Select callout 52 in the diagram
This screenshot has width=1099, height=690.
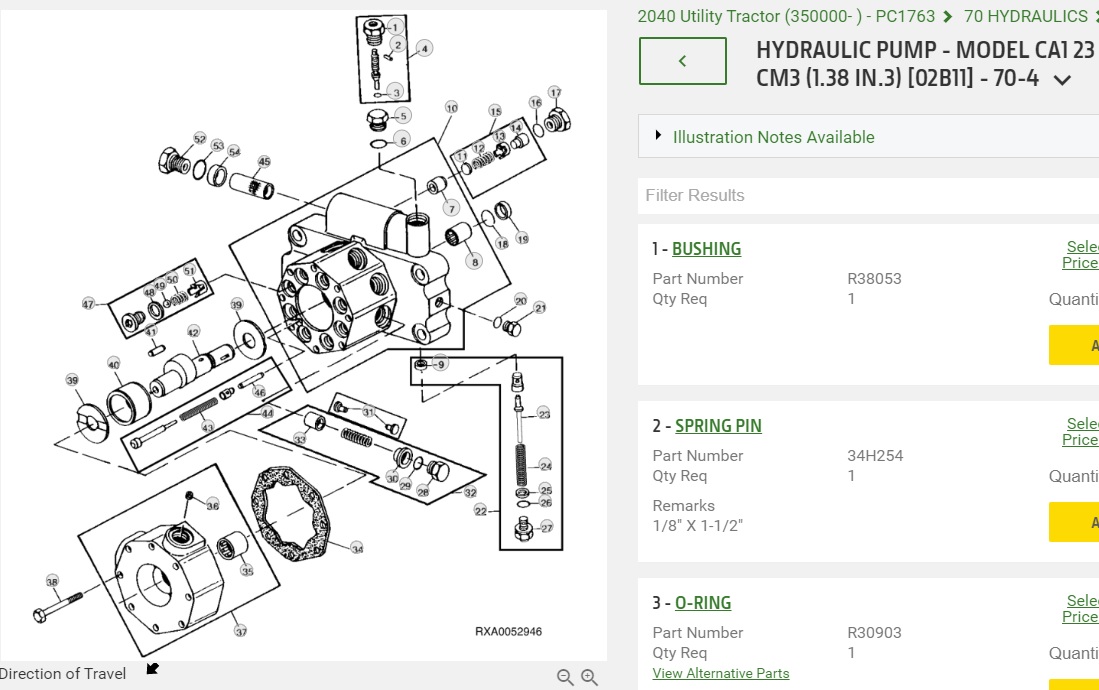point(200,139)
